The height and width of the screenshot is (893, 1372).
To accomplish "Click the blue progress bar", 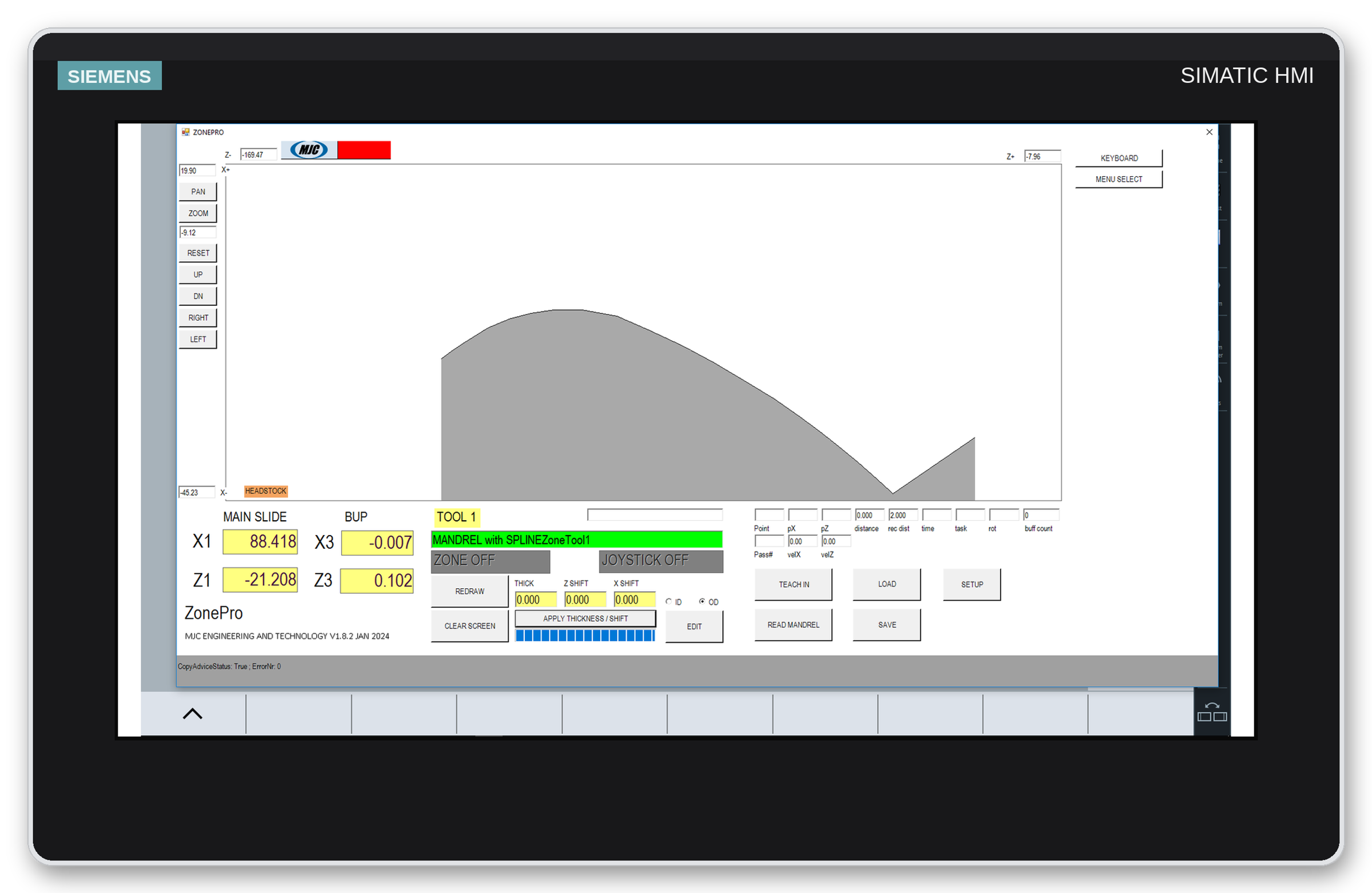I will click(585, 635).
